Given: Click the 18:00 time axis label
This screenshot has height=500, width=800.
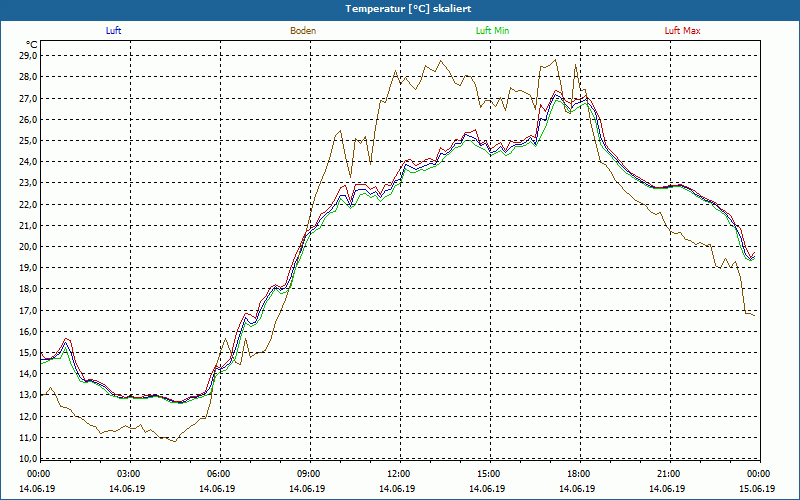Looking at the screenshot, I should tap(578, 474).
